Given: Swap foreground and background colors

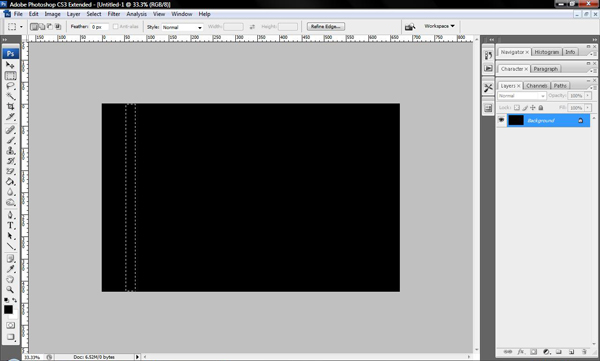Looking at the screenshot, I should 15,300.
